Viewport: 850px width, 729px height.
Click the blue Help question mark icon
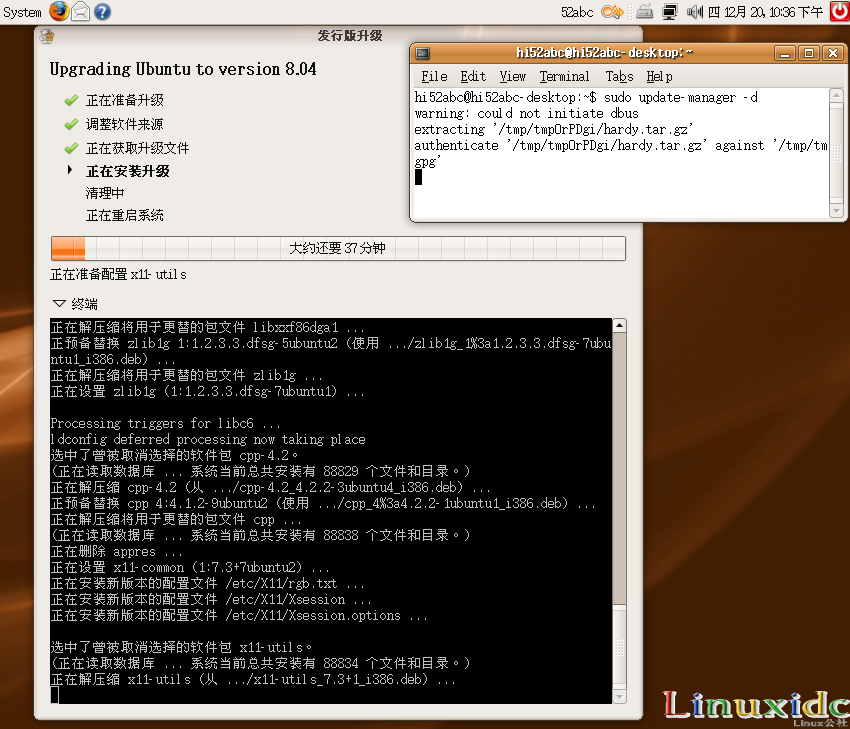[x=100, y=11]
